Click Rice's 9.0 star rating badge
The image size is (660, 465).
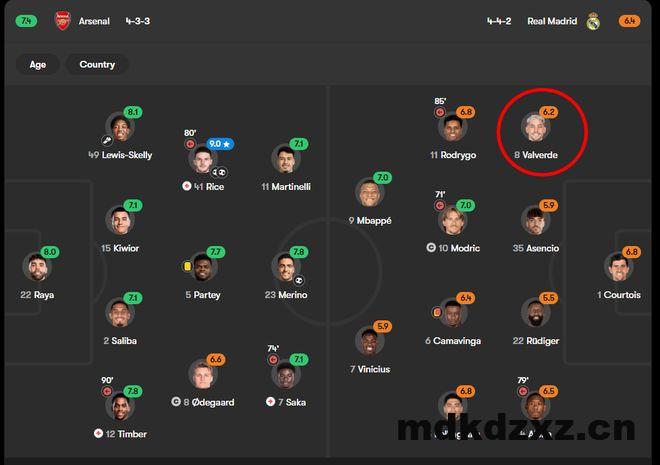click(x=220, y=144)
